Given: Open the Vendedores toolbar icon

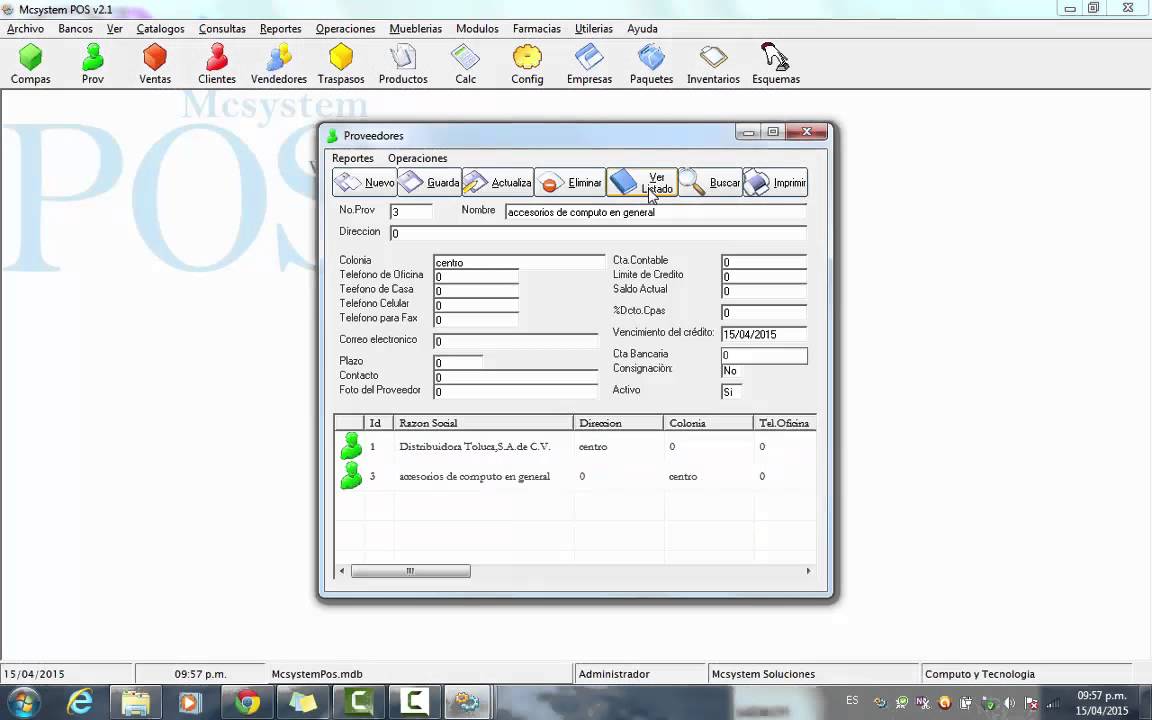Looking at the screenshot, I should coord(278,64).
